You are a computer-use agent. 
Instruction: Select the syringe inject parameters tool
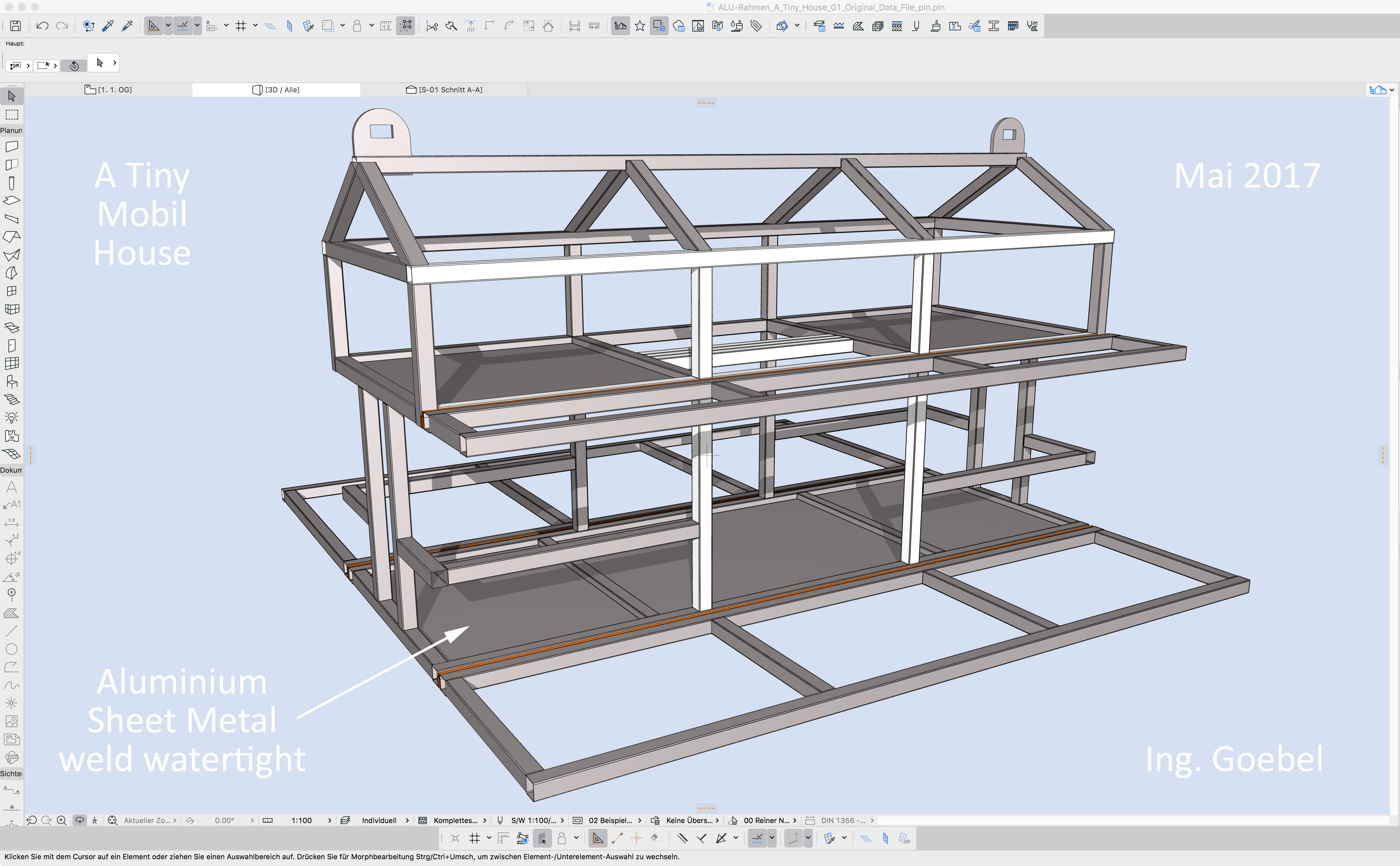point(127,26)
